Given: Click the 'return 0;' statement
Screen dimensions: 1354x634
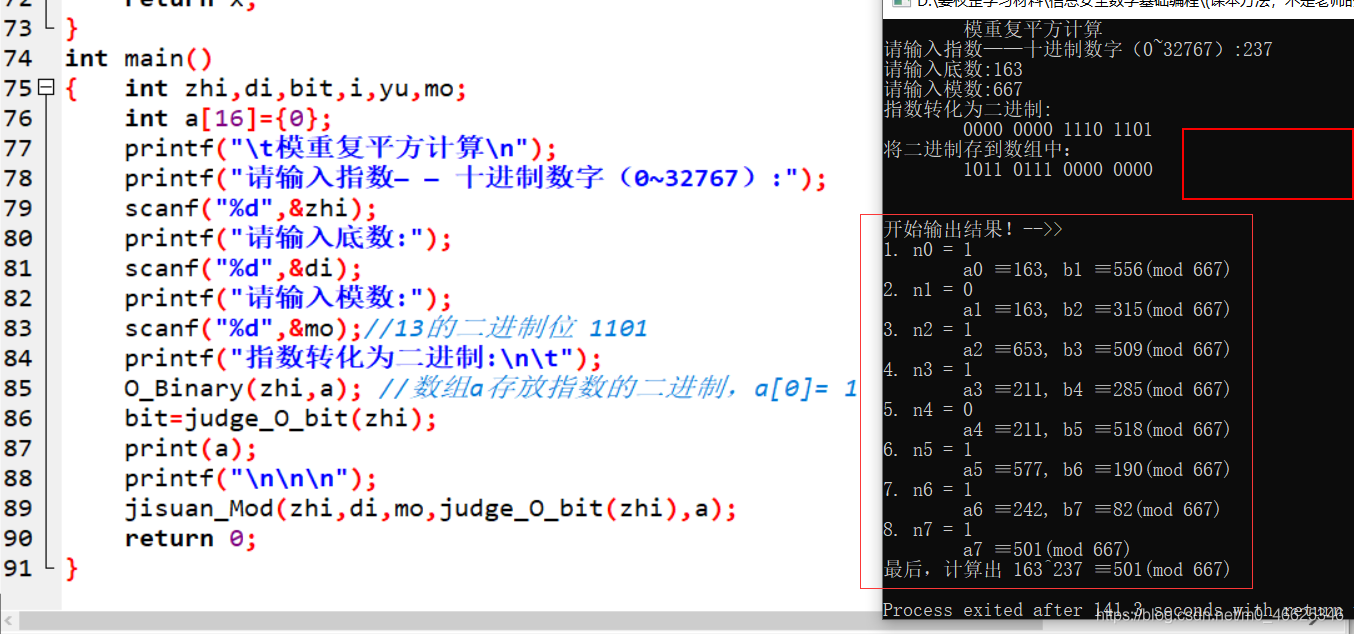Looking at the screenshot, I should point(191,538).
